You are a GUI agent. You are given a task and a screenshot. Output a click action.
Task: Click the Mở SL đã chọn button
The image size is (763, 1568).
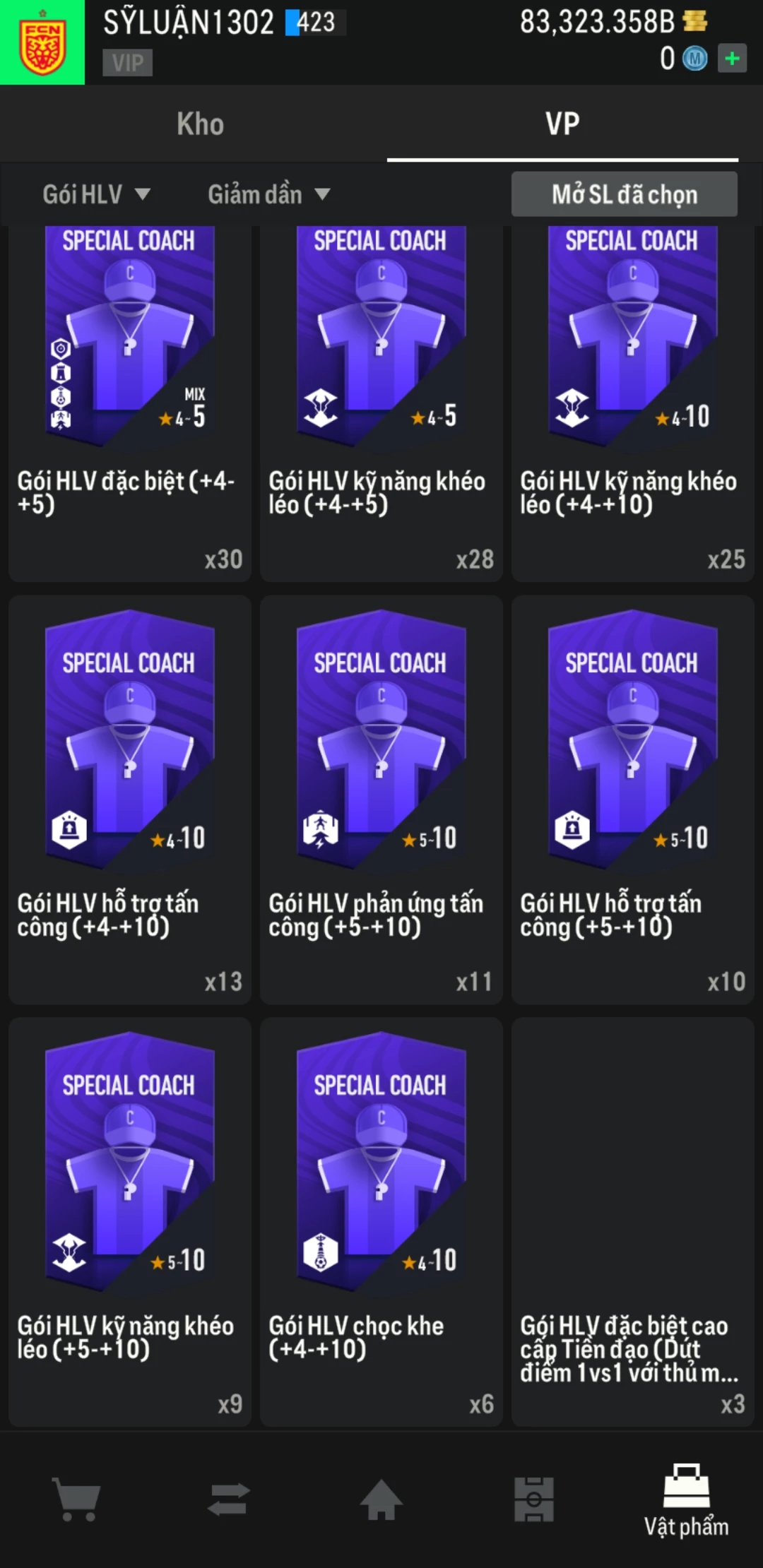click(625, 194)
